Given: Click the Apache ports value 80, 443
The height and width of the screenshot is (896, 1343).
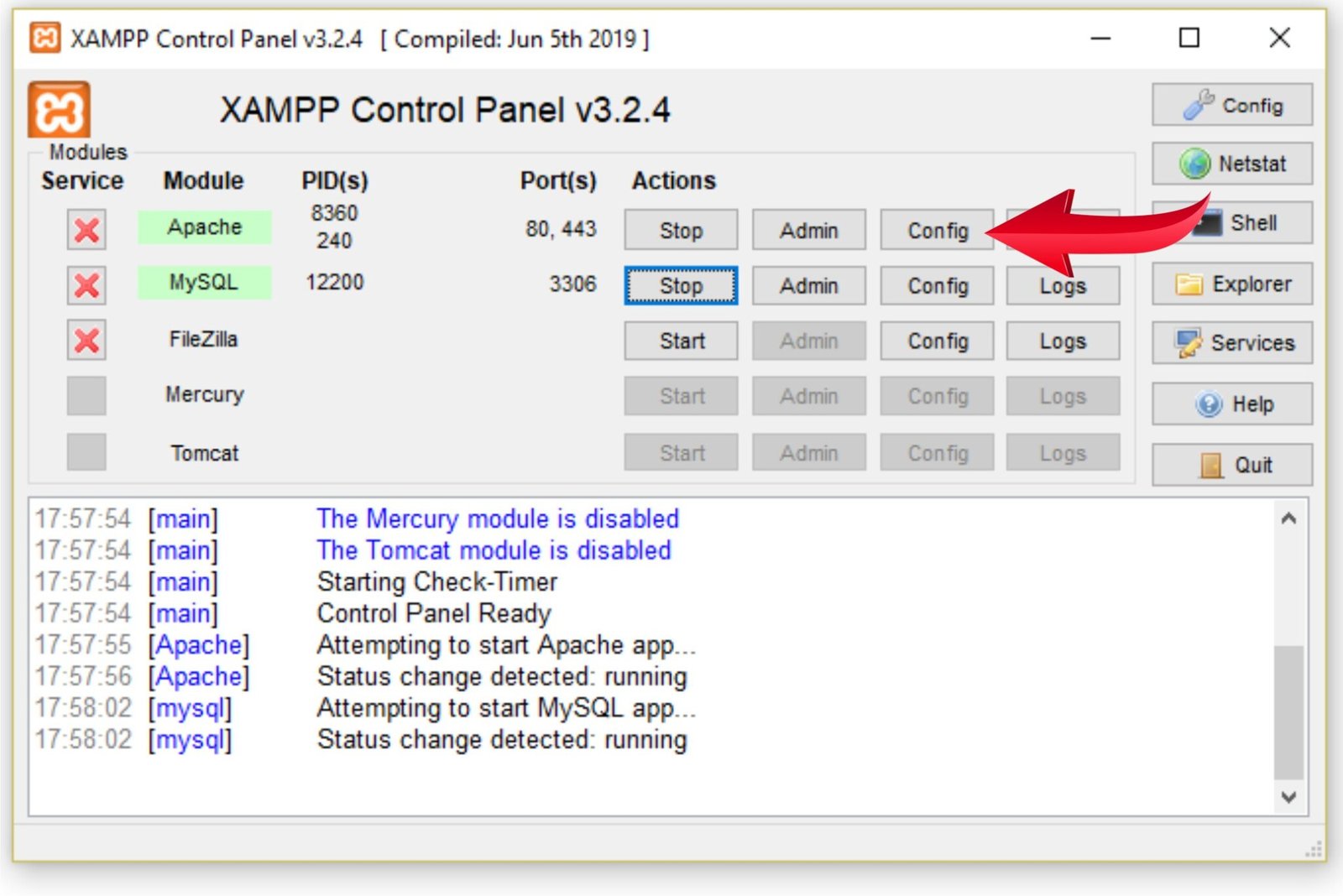Looking at the screenshot, I should click(561, 228).
